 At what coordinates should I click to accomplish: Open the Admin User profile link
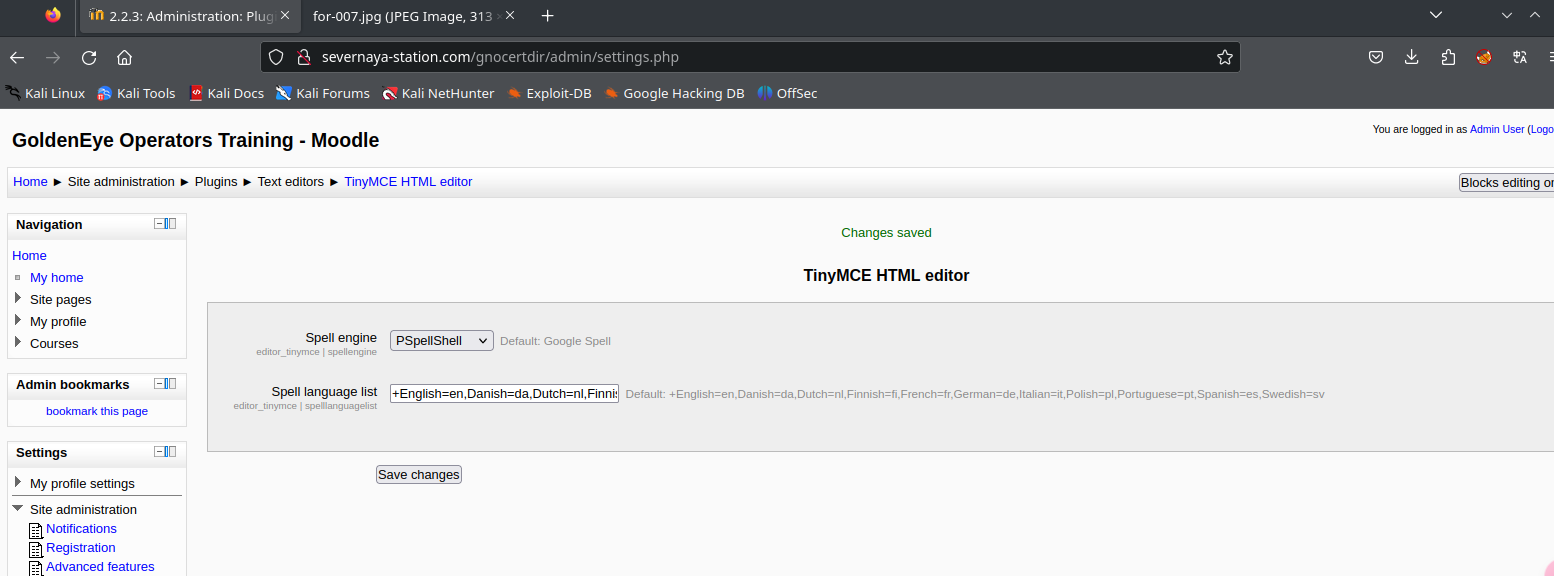pyautogui.click(x=1497, y=129)
